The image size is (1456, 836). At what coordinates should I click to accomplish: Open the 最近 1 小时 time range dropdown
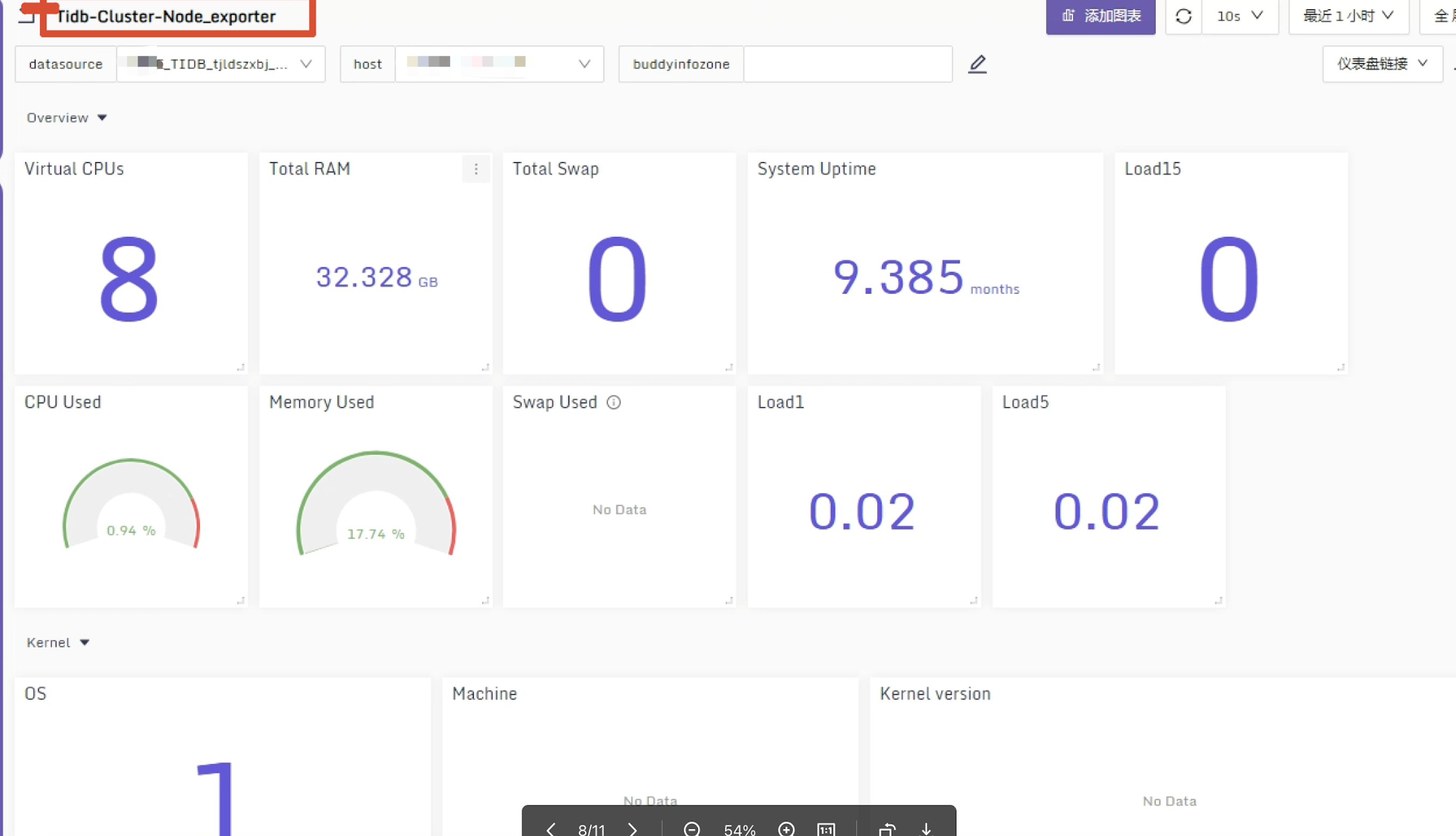(1348, 16)
